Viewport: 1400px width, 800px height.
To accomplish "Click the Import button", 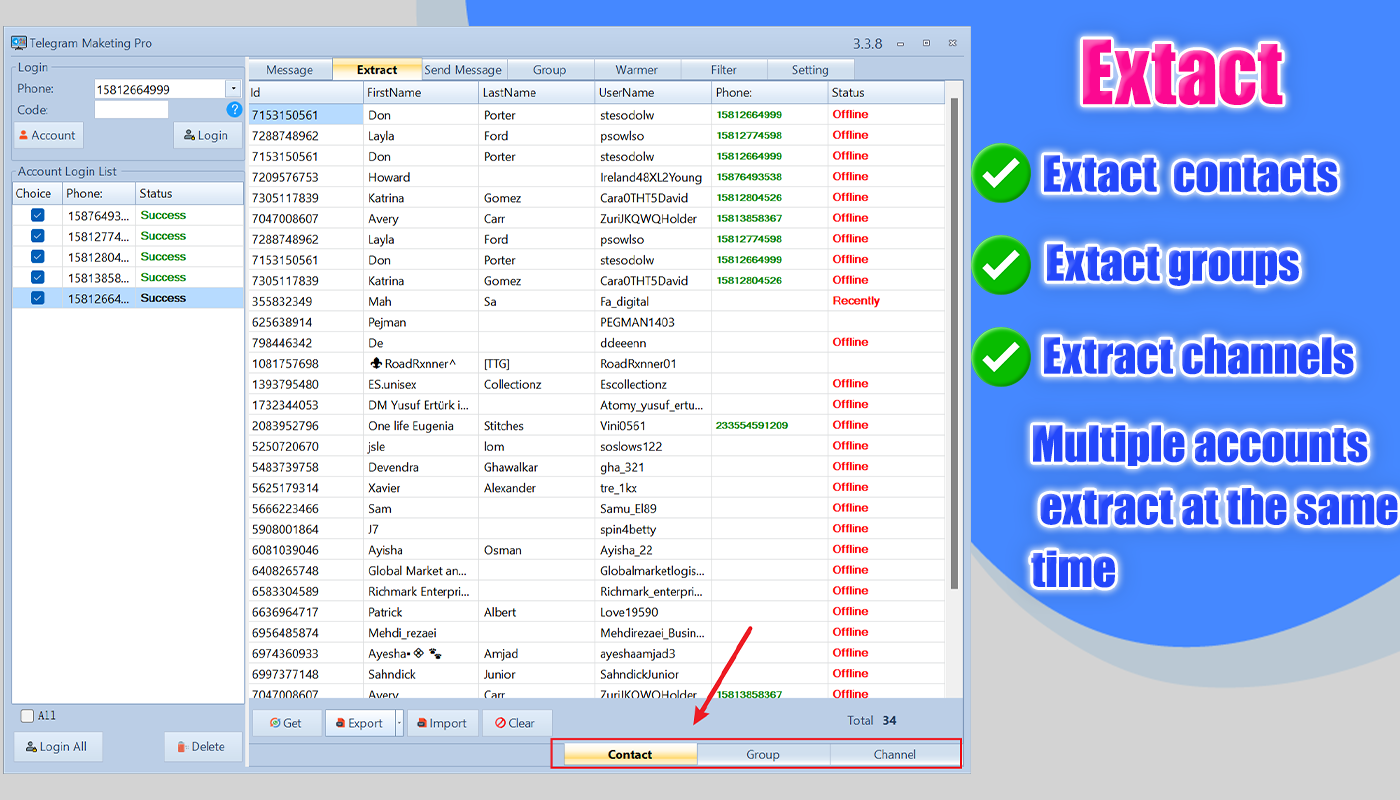I will tap(443, 723).
